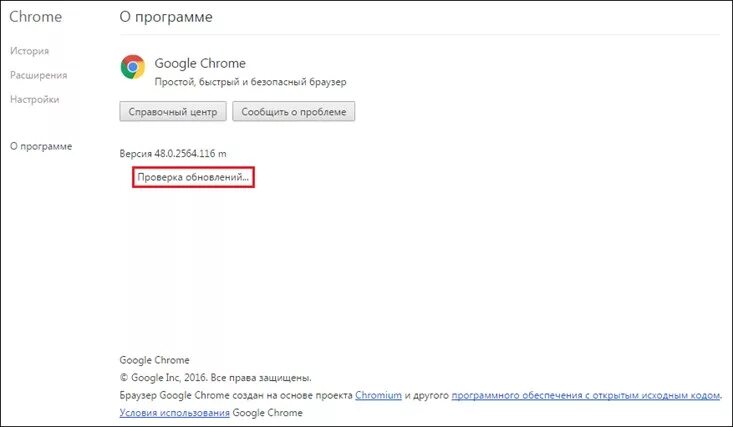The height and width of the screenshot is (427, 733).
Task: Click the Google Chrome logo icon
Action: [x=133, y=66]
